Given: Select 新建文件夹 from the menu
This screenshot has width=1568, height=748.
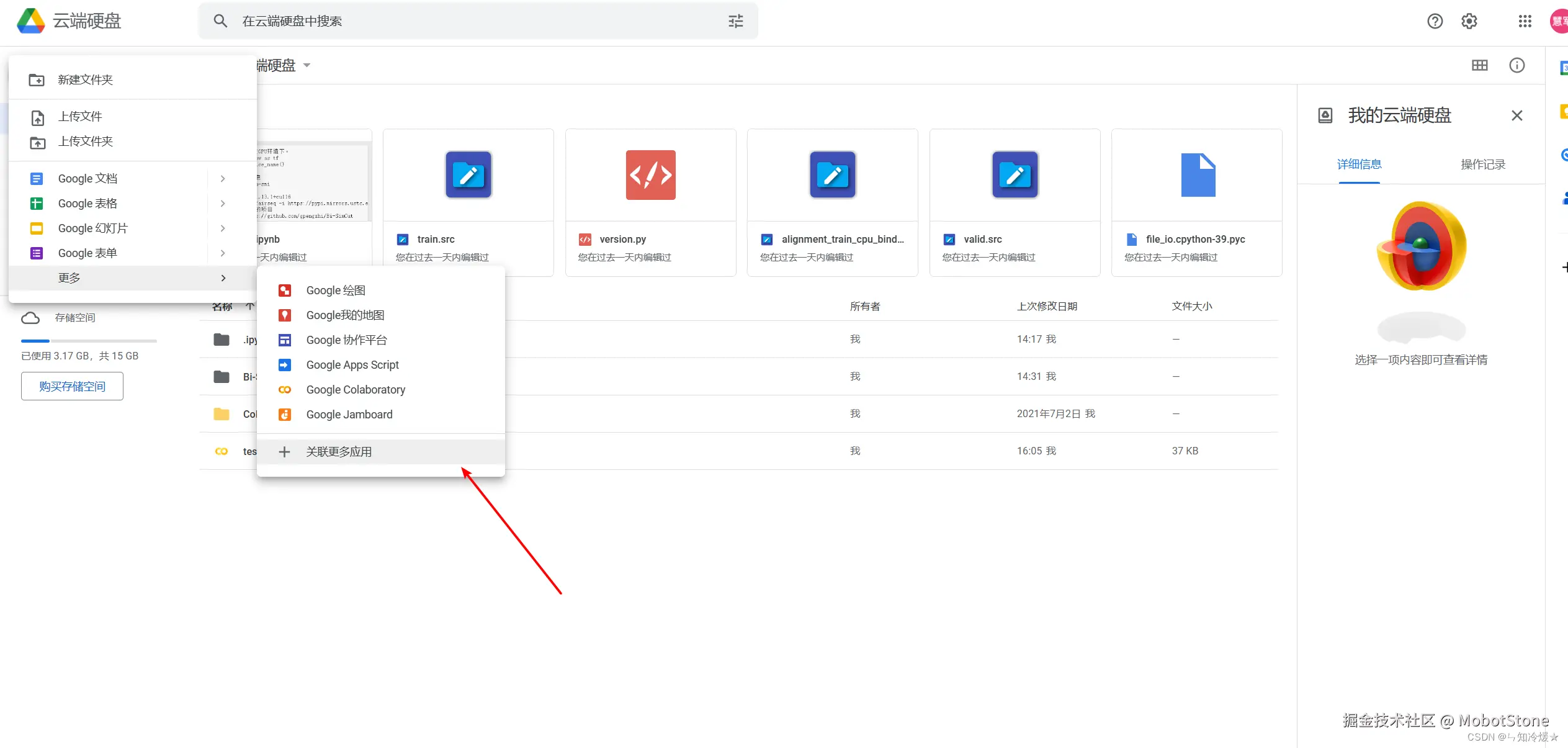Looking at the screenshot, I should (85, 80).
